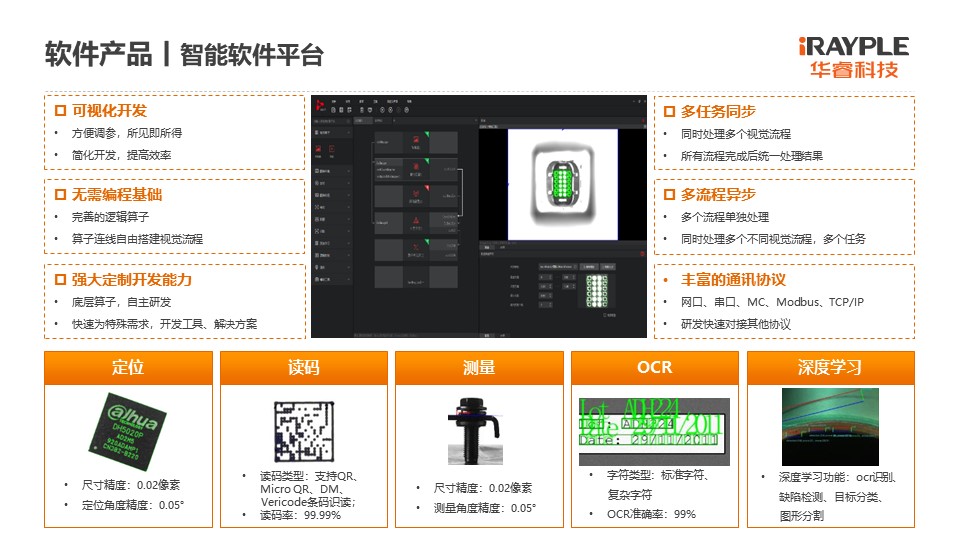960x540 pixels.
Task: Click the 多流程异步 heading text
Action: point(718,194)
